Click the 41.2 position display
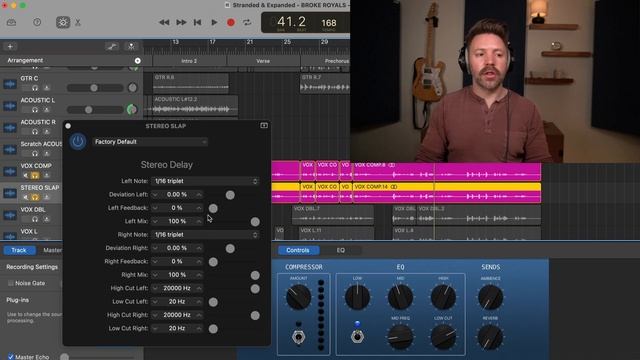 point(291,22)
